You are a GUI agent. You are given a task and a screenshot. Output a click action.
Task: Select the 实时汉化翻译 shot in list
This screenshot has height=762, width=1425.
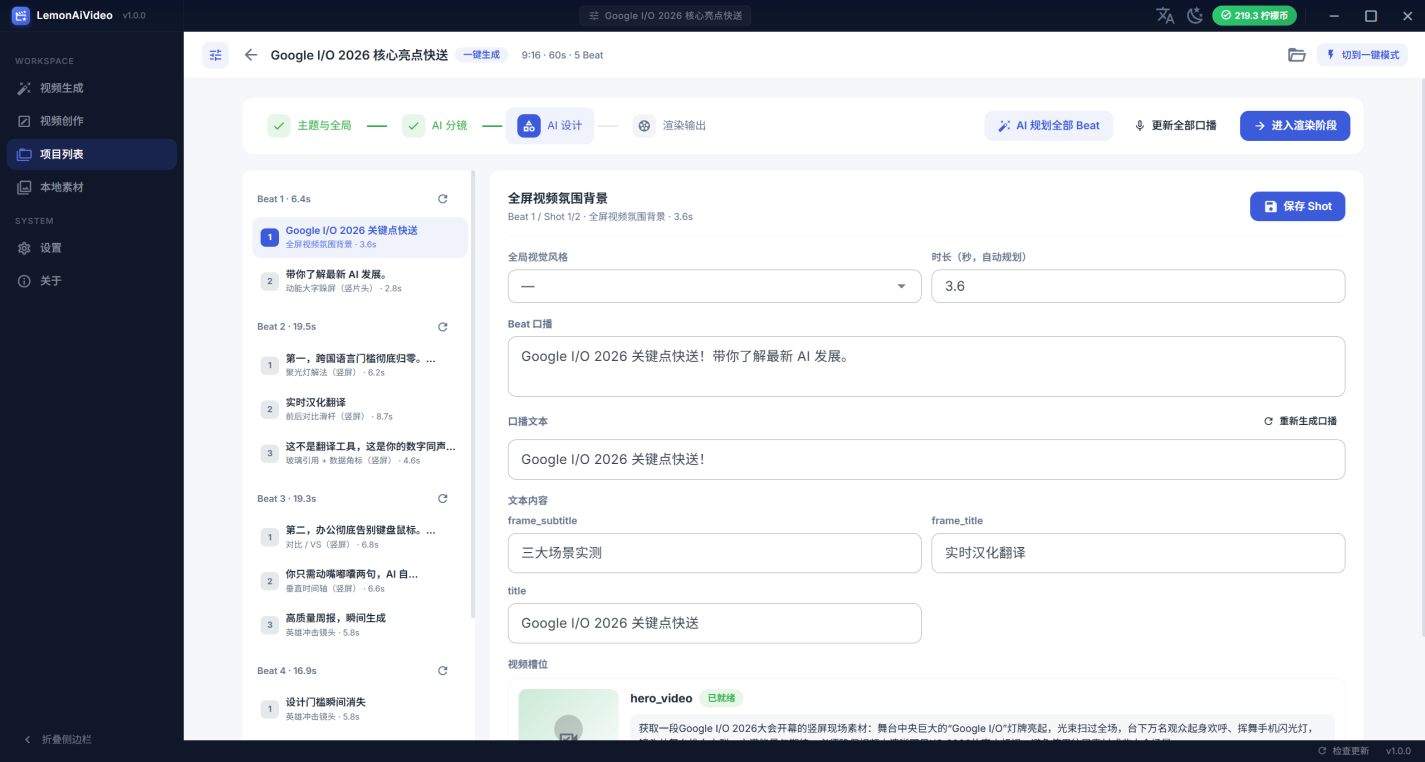tap(359, 409)
